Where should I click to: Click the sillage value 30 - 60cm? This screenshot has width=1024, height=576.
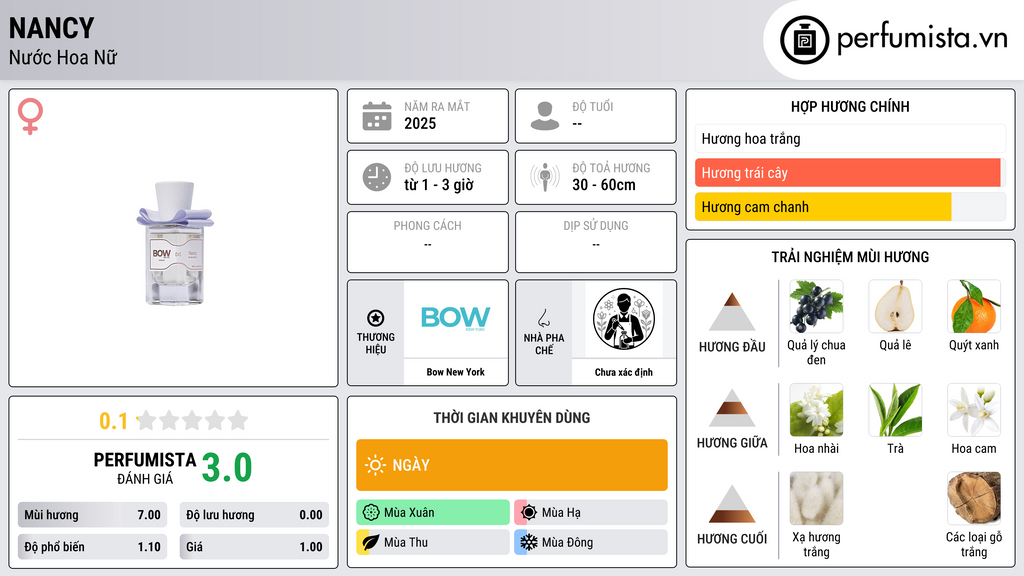click(x=603, y=185)
